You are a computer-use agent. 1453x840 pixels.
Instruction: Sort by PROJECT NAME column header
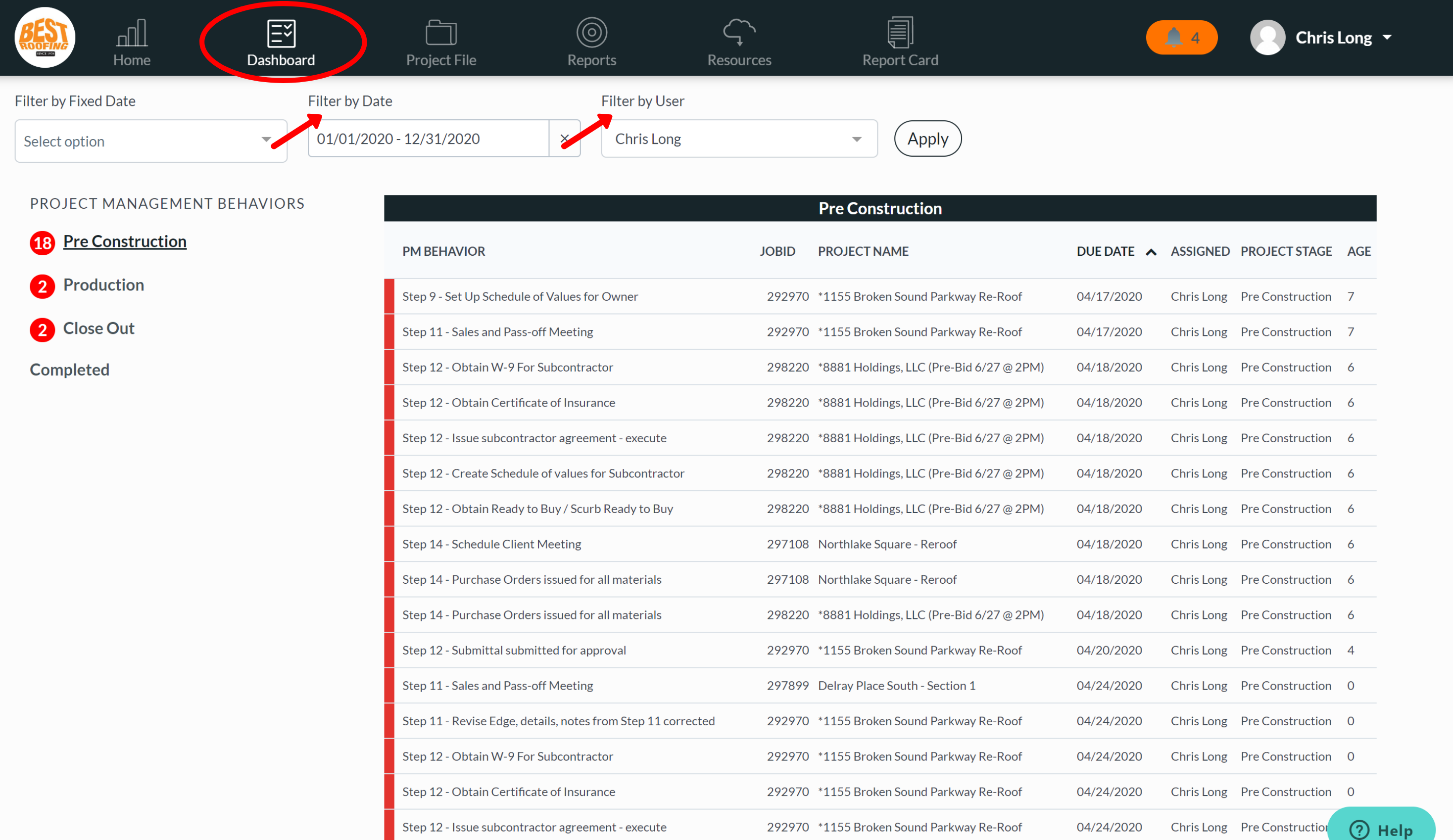(863, 251)
